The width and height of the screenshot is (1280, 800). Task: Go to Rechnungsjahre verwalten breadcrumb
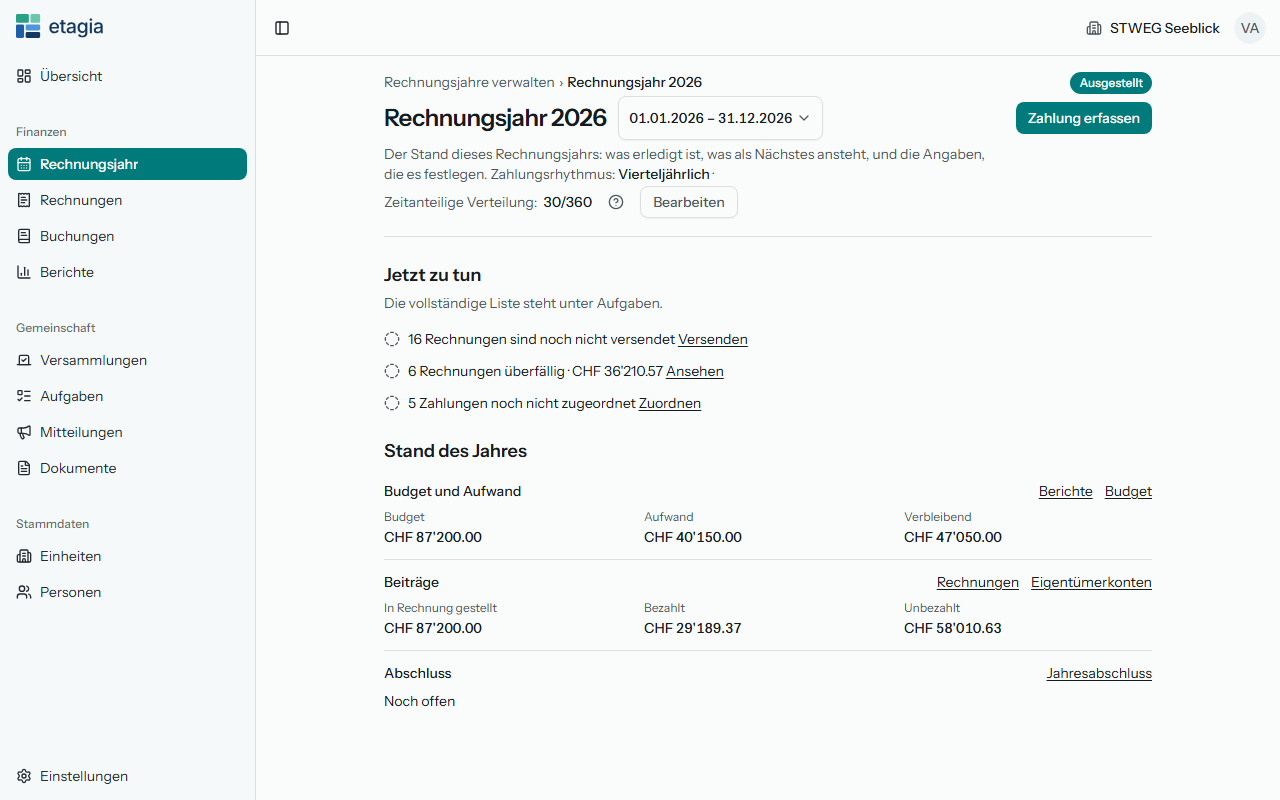[469, 82]
